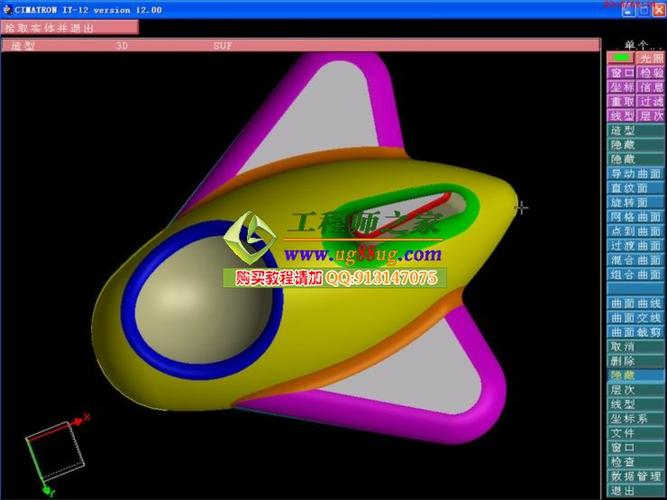Choose the 直纹面 ruled surface command

coord(636,188)
